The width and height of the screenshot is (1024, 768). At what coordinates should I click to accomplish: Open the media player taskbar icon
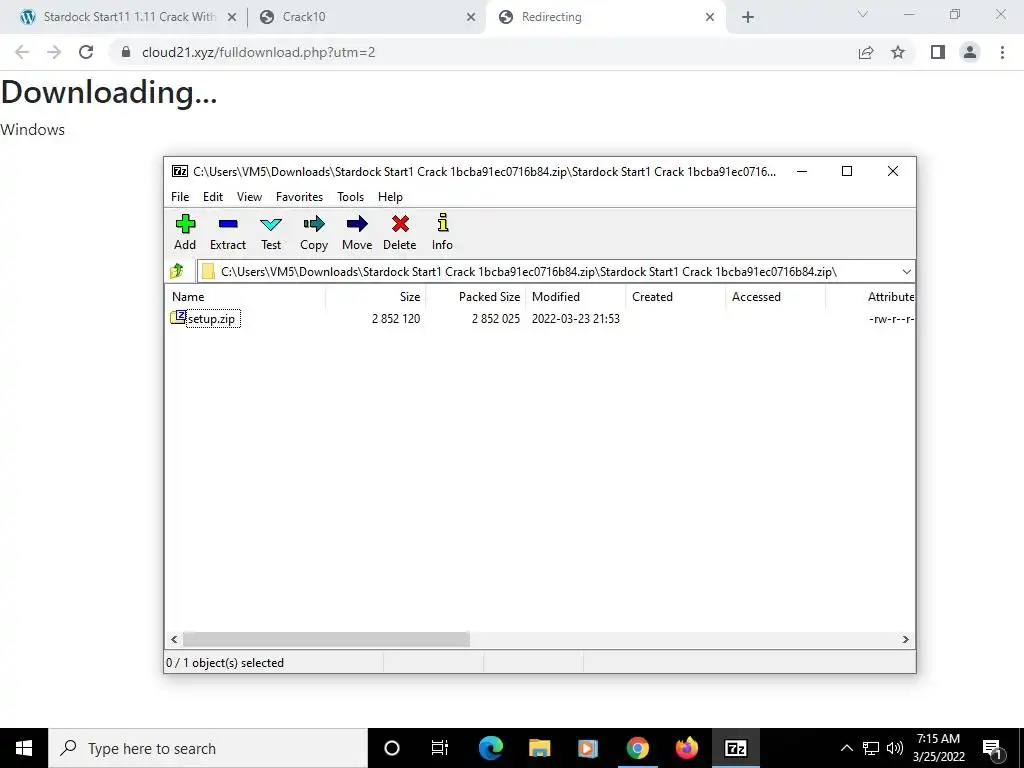click(588, 748)
